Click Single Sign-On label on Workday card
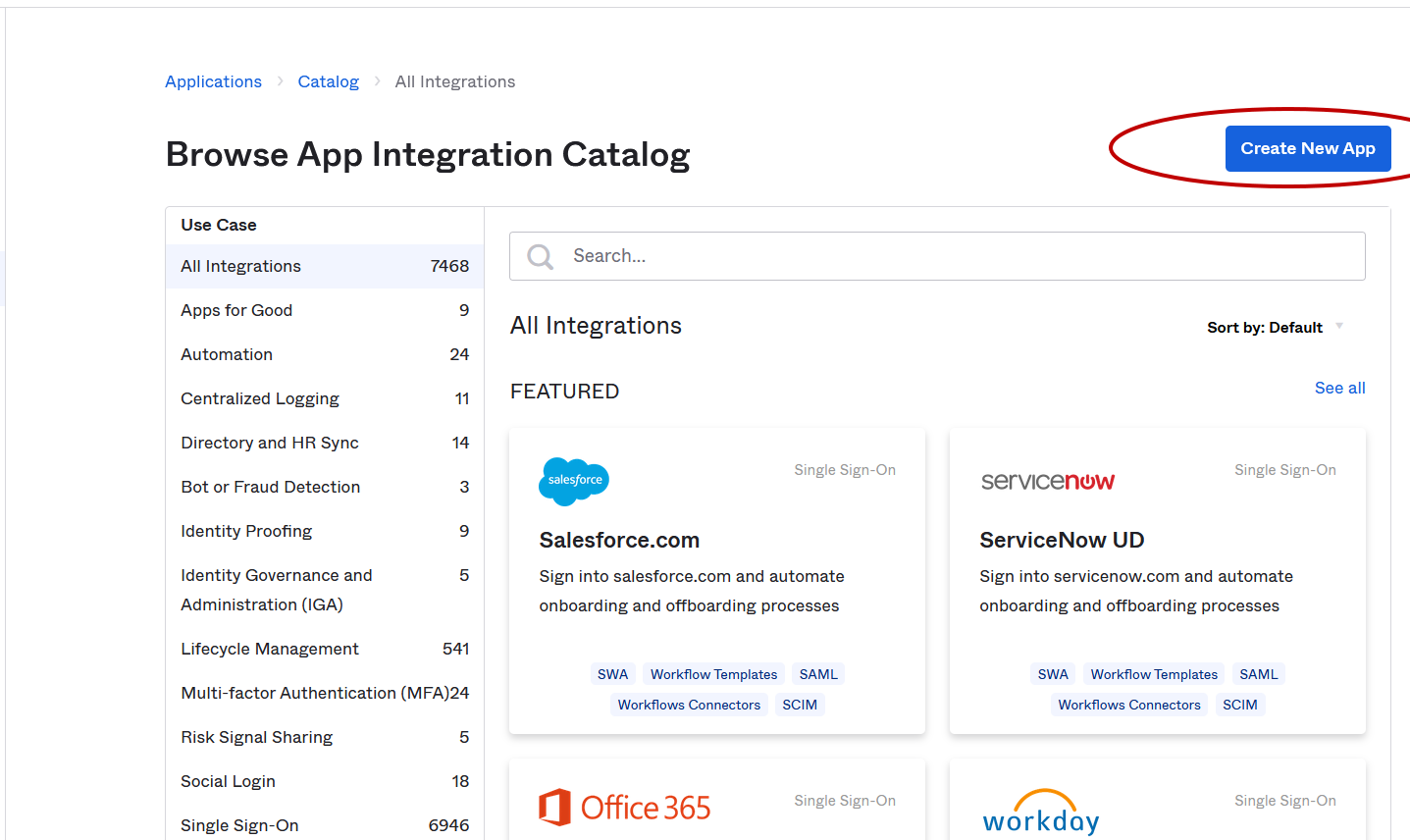This screenshot has width=1410, height=840. (1285, 801)
